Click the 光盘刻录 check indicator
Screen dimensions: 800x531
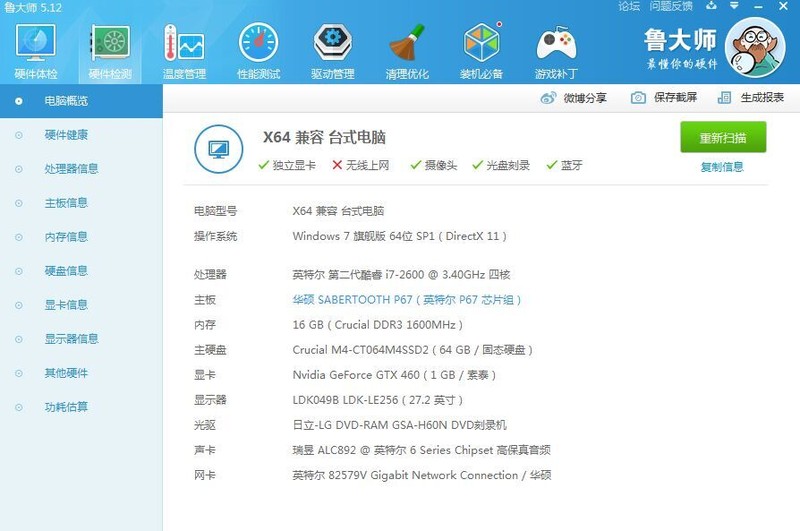[x=501, y=165]
